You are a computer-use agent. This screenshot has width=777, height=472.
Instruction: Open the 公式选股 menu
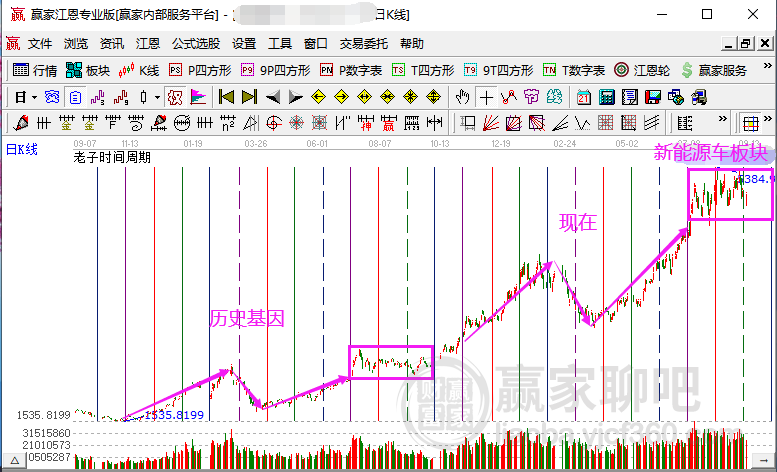[x=196, y=44]
